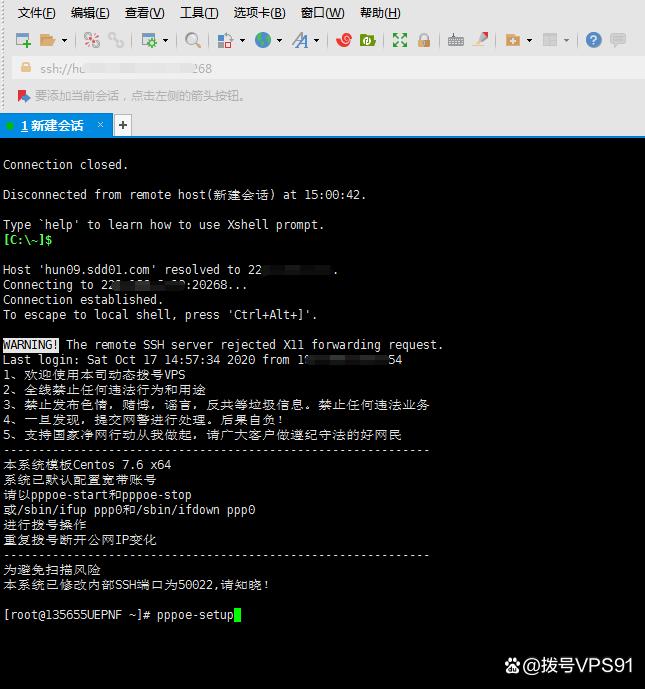Click the 本系统模板Centos 7.6 x64 line
This screenshot has width=645, height=689.
87,465
